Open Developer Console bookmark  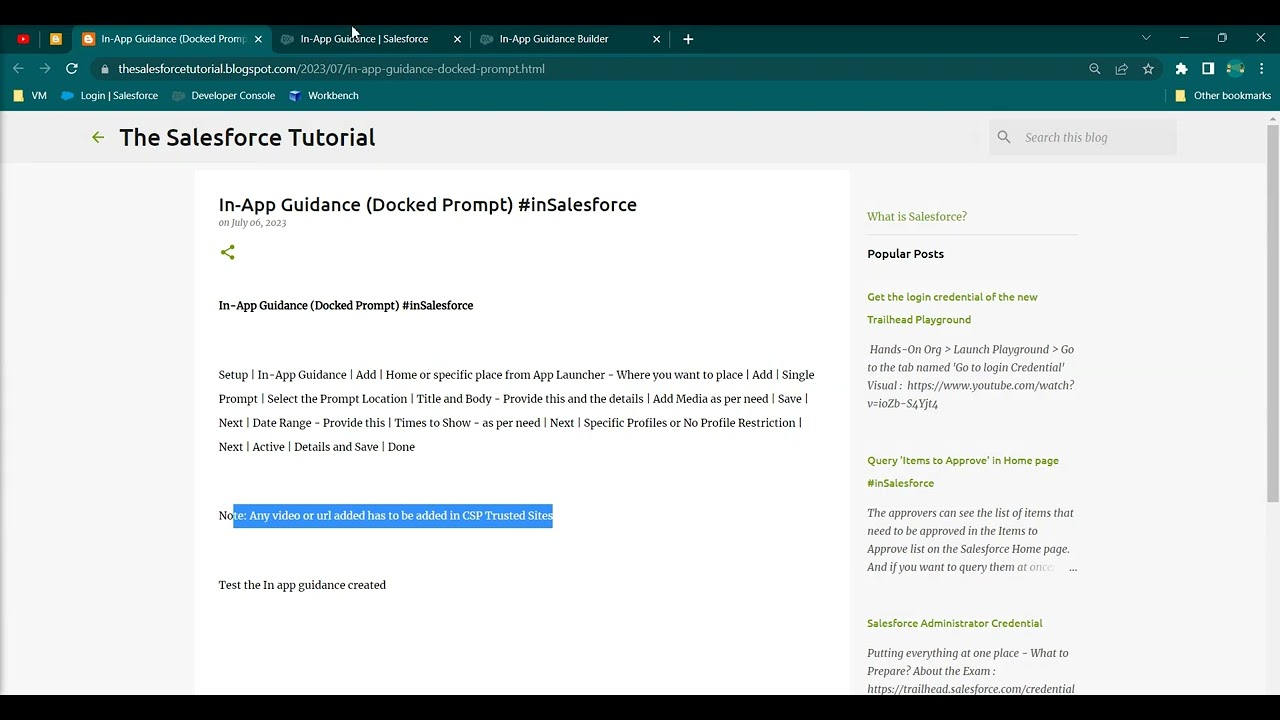point(223,96)
